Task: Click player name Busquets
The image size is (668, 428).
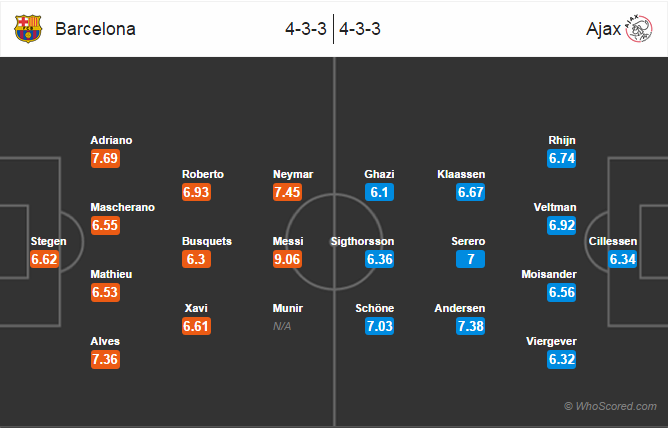Action: (207, 241)
